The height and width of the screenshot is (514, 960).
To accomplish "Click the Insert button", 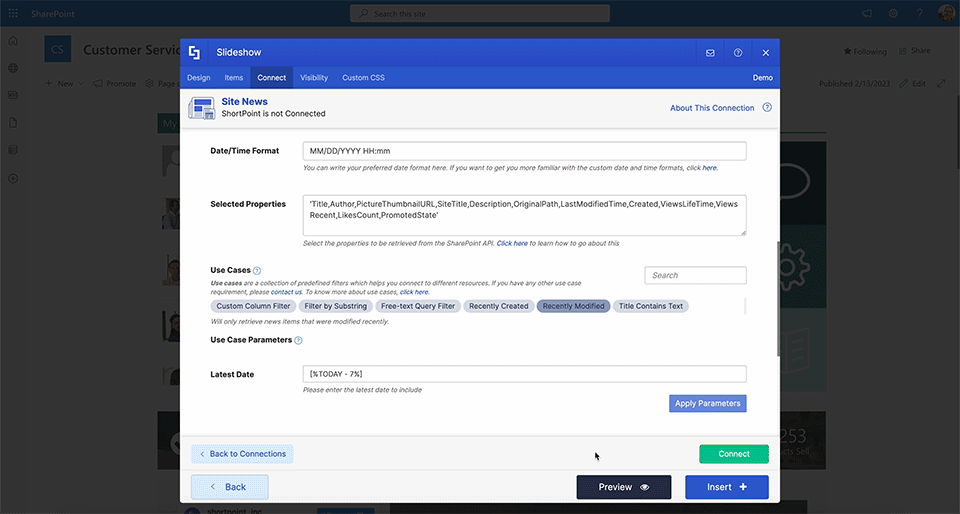I will [727, 487].
